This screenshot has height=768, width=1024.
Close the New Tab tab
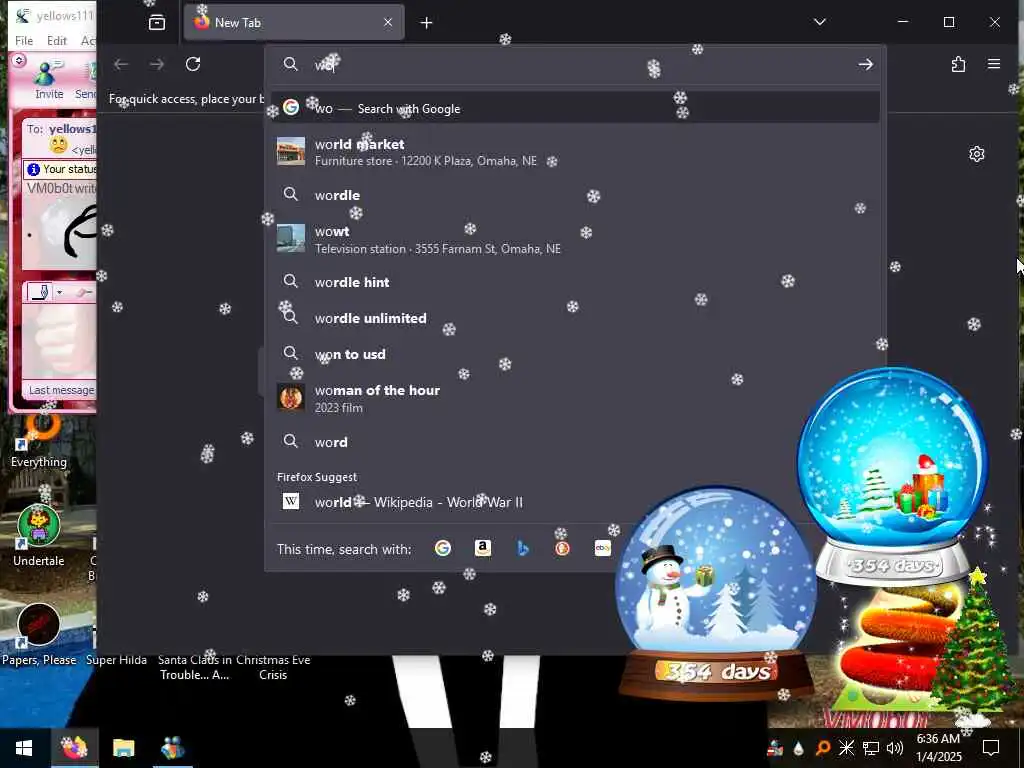[388, 22]
